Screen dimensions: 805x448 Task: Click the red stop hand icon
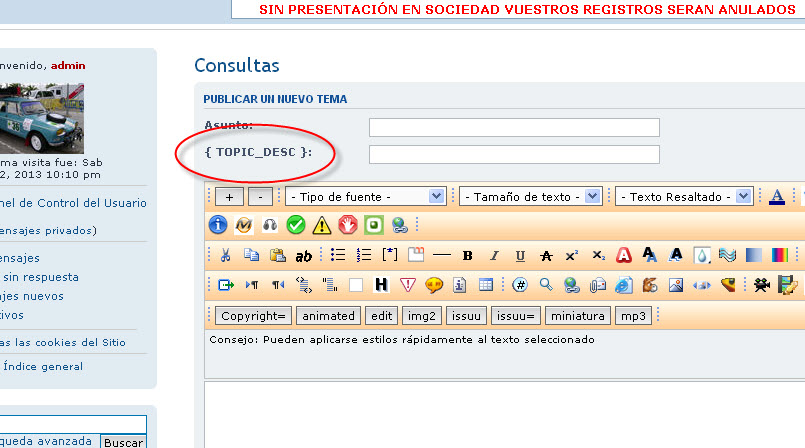348,225
